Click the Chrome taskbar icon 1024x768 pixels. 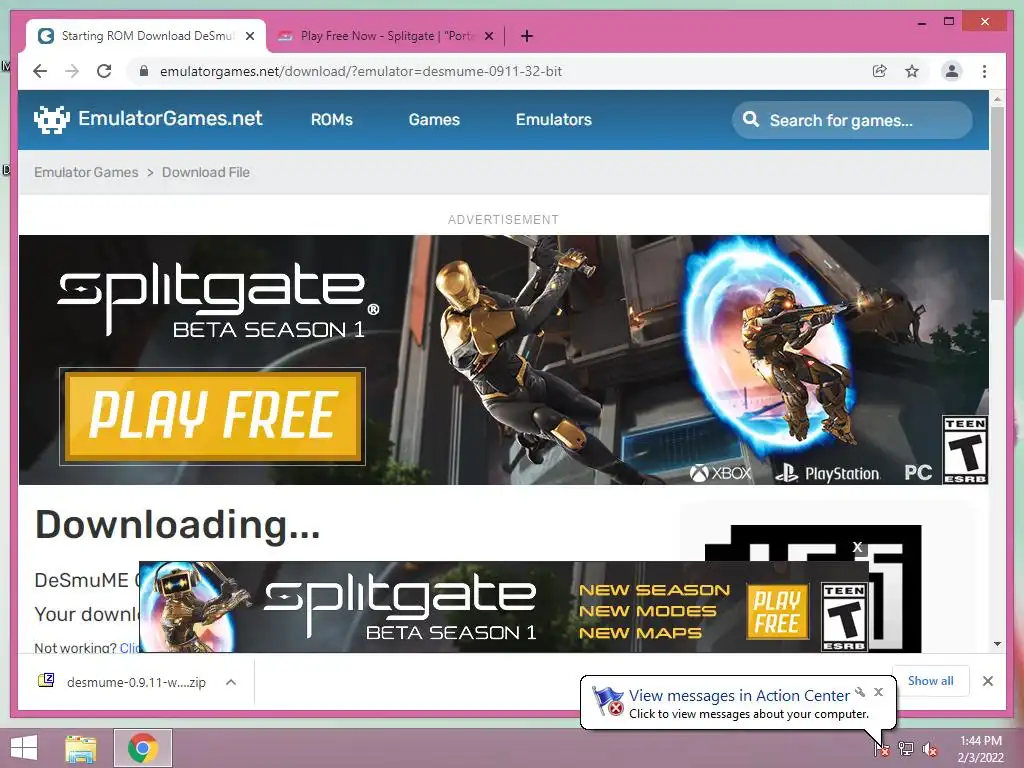[143, 748]
